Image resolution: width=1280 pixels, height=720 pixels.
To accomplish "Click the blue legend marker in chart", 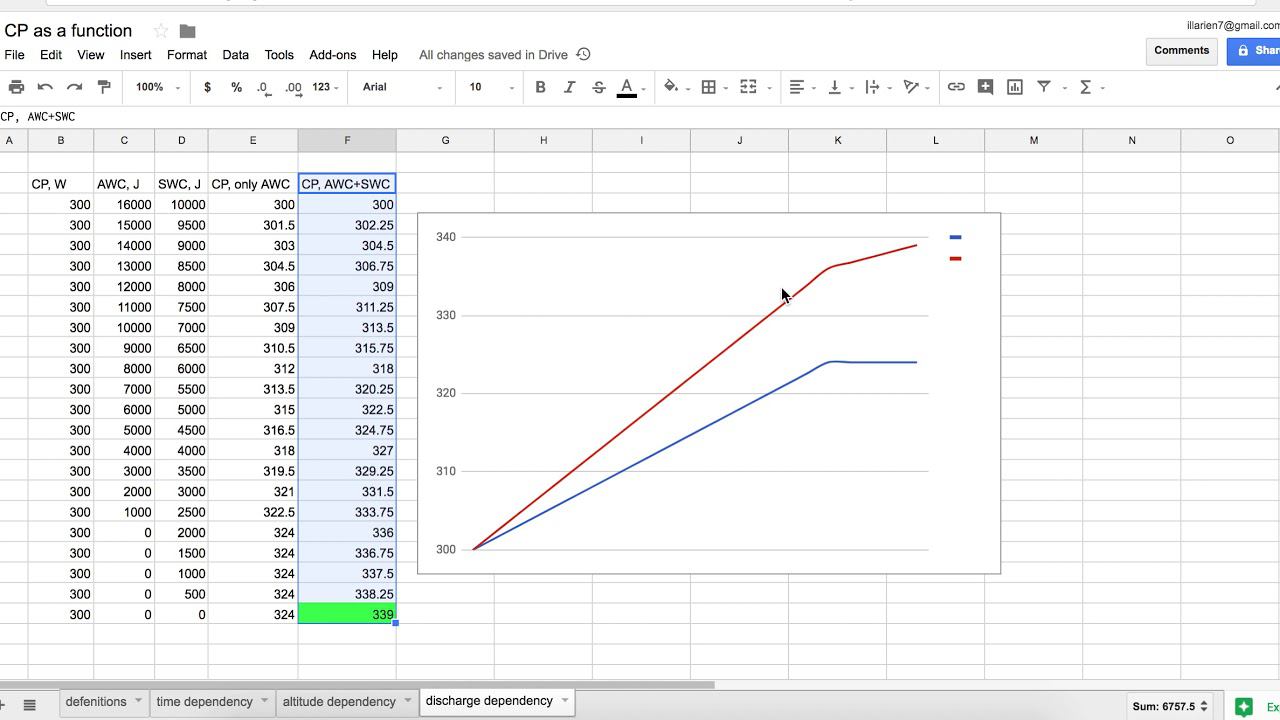I will (955, 237).
